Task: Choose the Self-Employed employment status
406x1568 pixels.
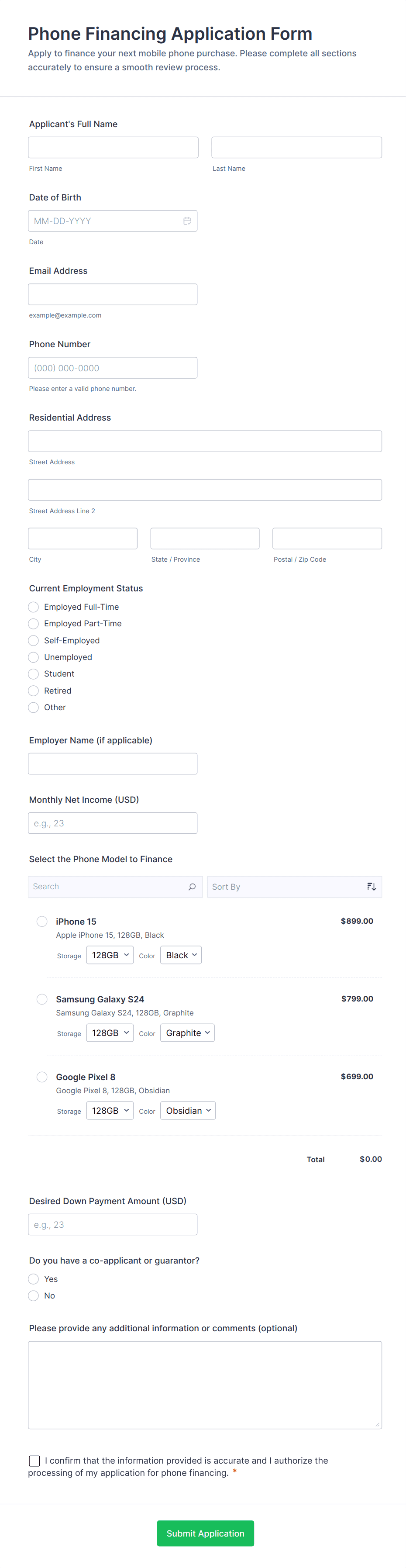Action: pyautogui.click(x=34, y=640)
